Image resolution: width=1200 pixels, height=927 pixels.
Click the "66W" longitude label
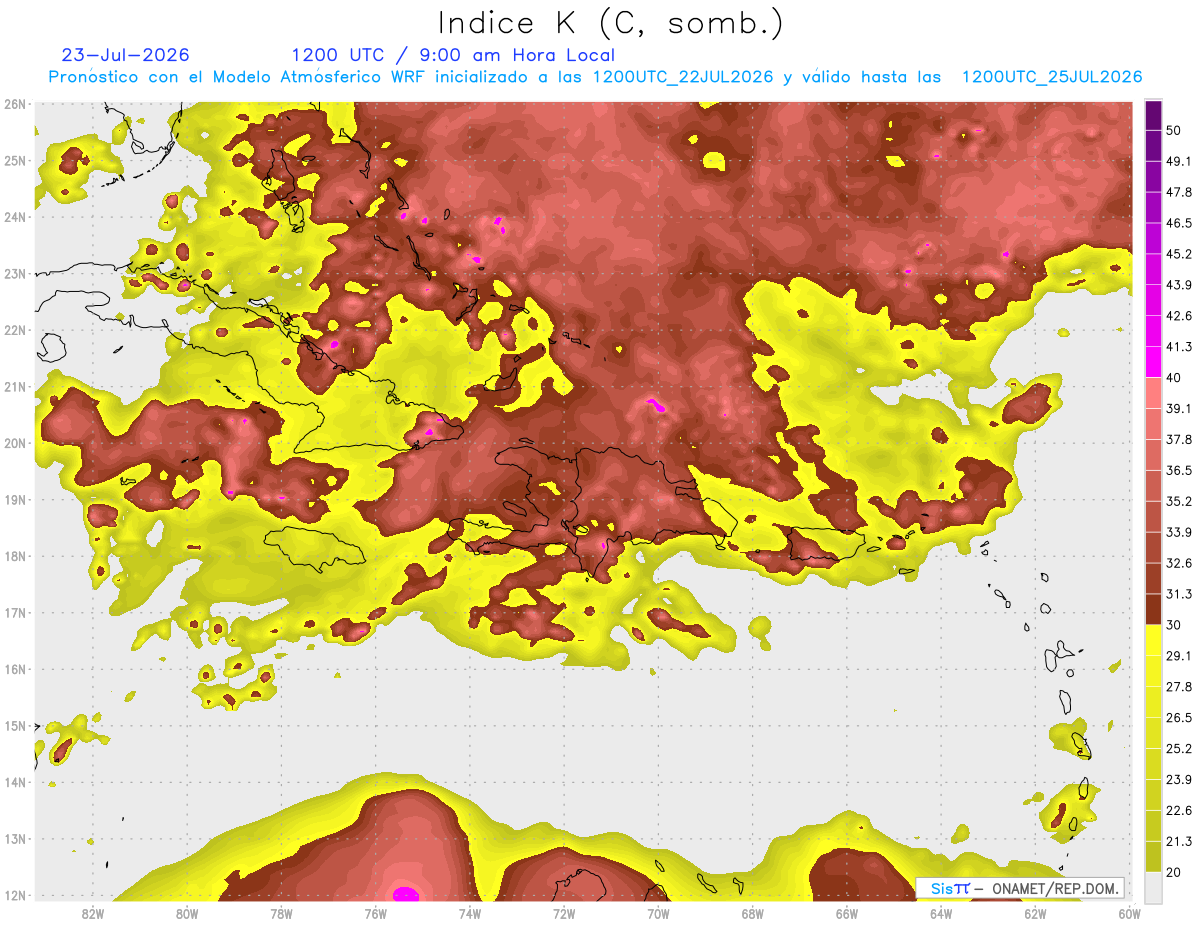[x=847, y=913]
